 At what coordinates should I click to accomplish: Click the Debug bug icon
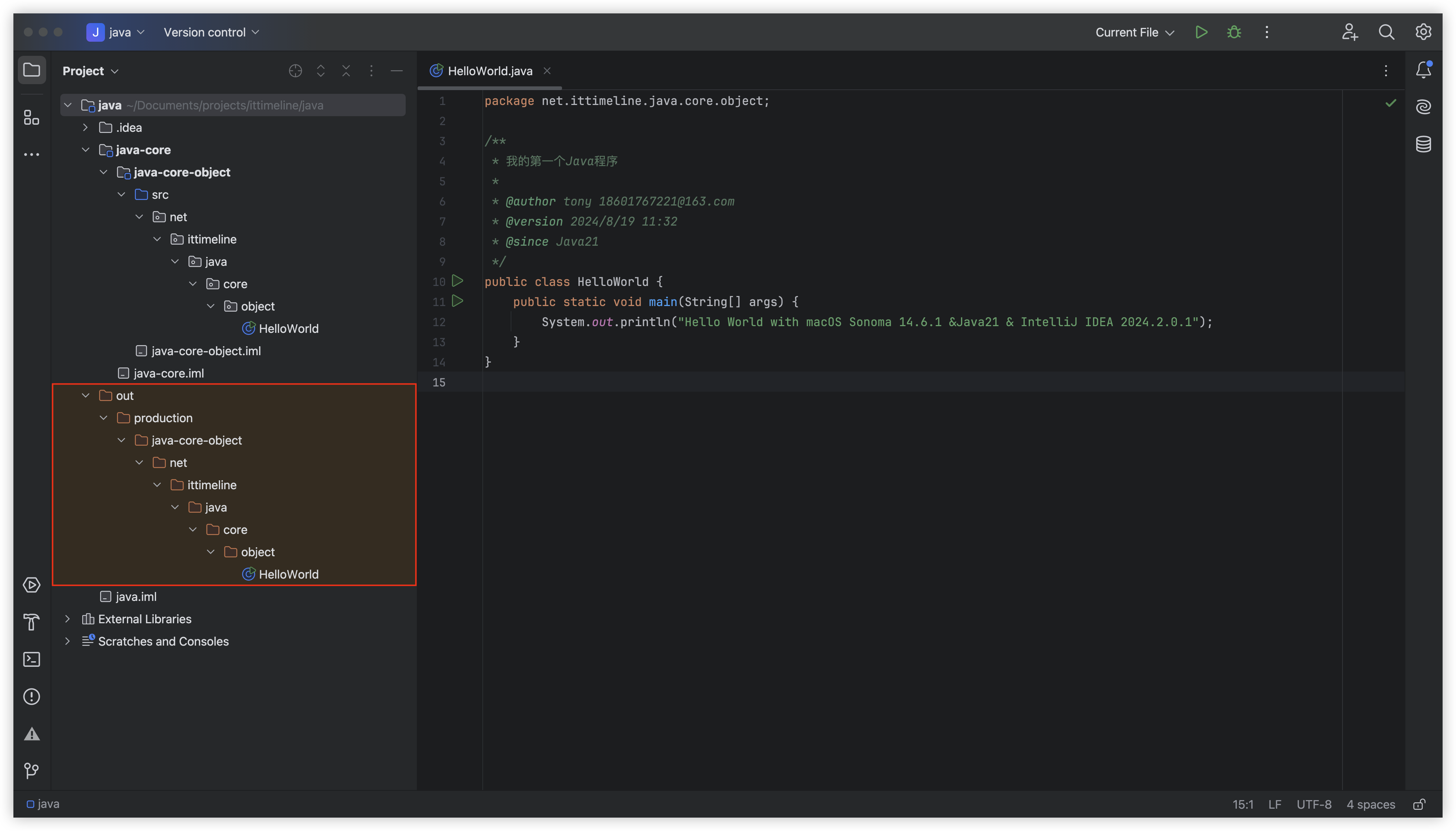coord(1233,32)
